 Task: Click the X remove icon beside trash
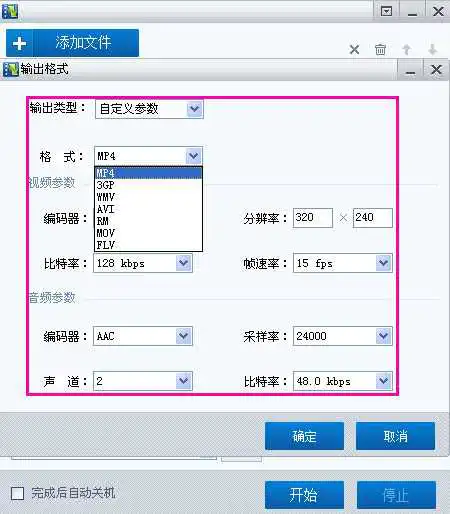pos(354,50)
